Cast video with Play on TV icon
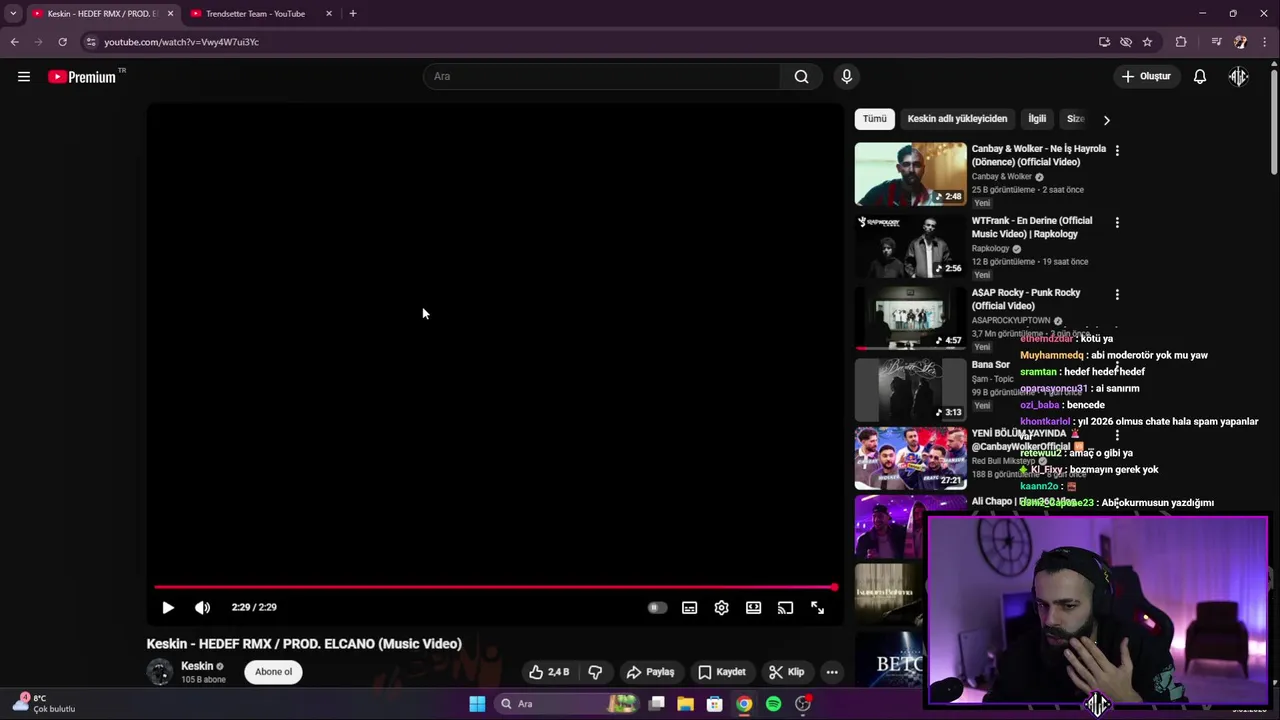The width and height of the screenshot is (1280, 720). [x=785, y=607]
